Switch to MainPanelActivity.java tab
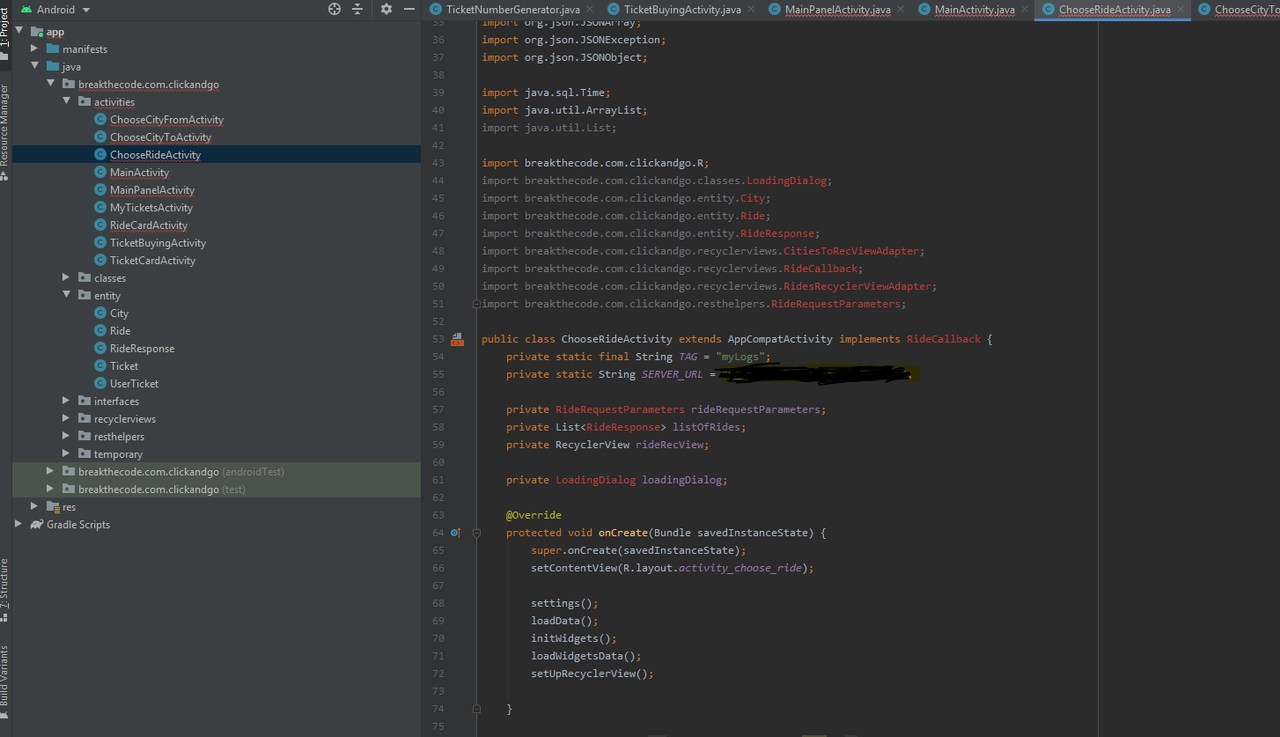 pyautogui.click(x=837, y=9)
